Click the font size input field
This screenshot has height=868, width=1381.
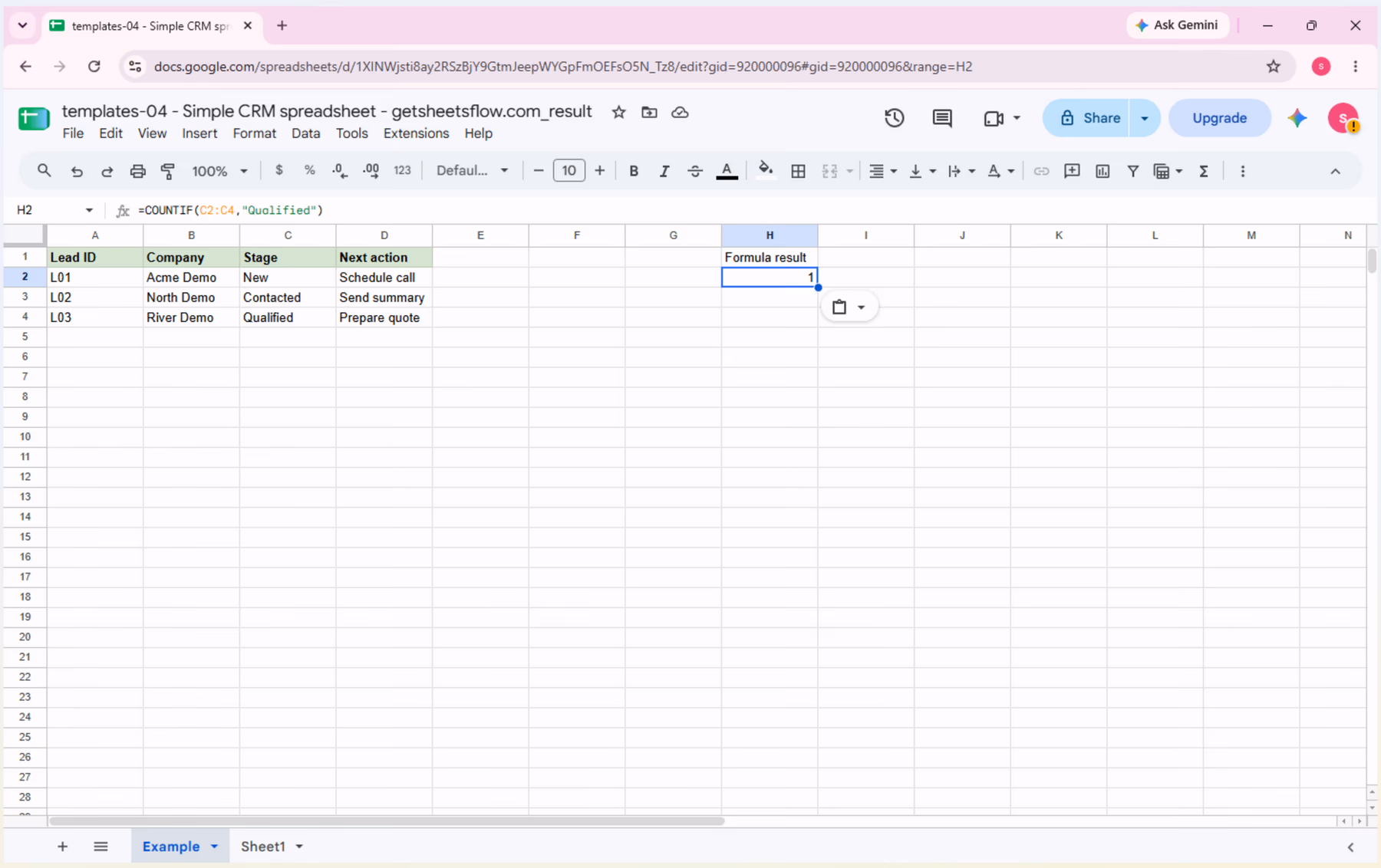tap(569, 170)
